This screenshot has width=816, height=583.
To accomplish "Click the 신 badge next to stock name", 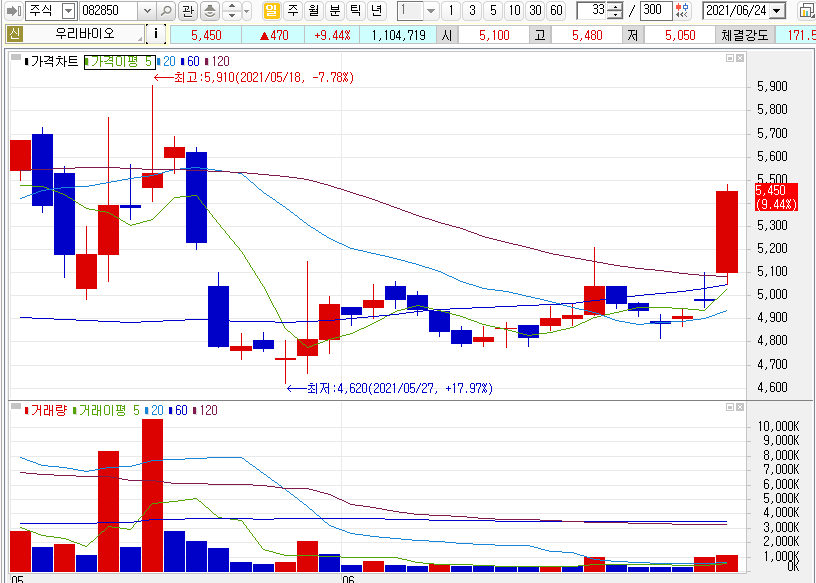I will [x=14, y=34].
